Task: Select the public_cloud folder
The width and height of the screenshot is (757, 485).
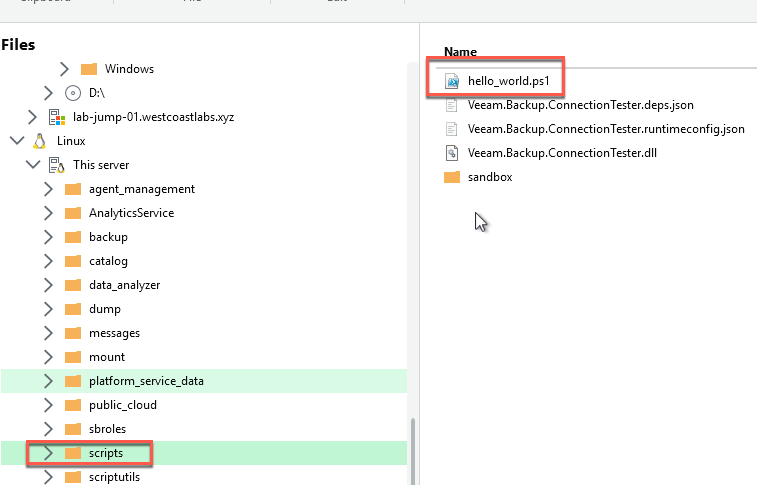Action: 122,405
